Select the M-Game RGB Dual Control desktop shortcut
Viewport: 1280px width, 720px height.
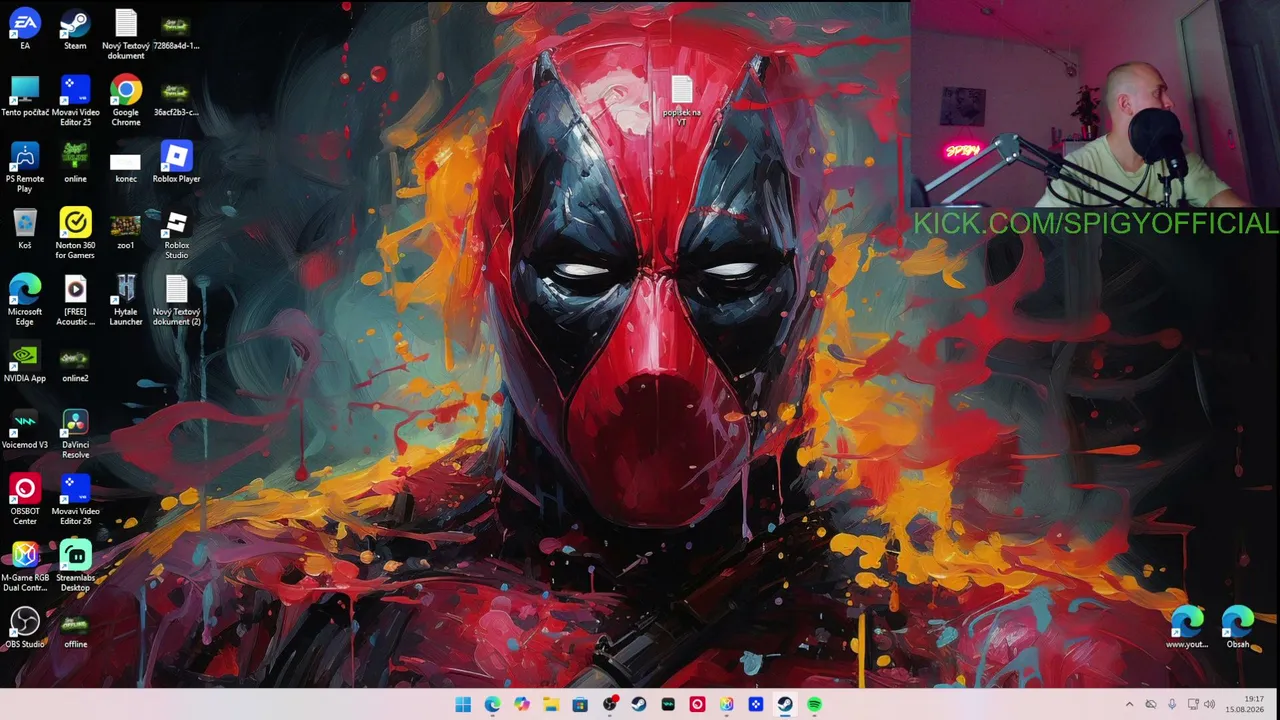(25, 567)
